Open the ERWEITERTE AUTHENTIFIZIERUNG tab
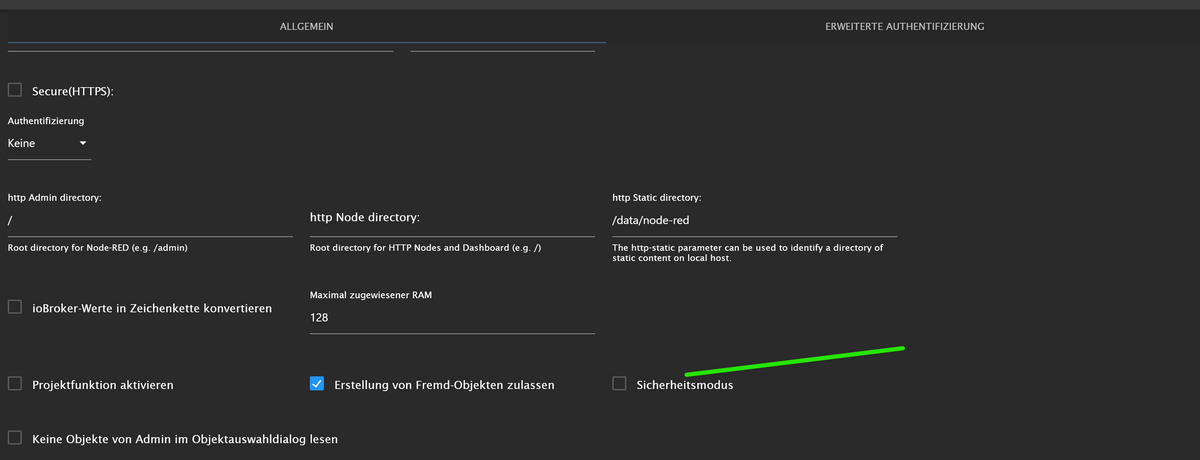The height and width of the screenshot is (460, 1200). click(x=904, y=27)
